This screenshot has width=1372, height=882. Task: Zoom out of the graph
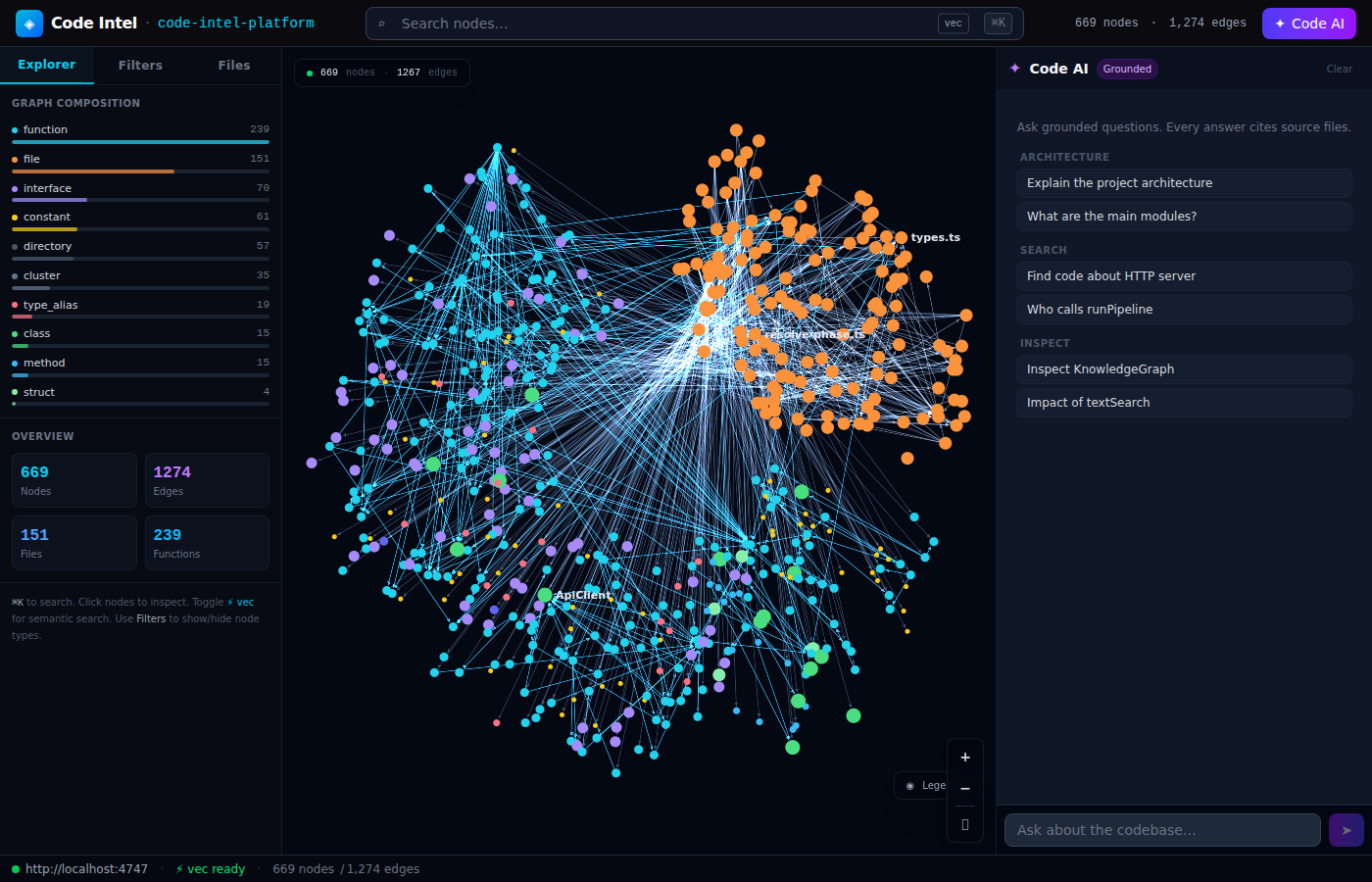point(965,789)
